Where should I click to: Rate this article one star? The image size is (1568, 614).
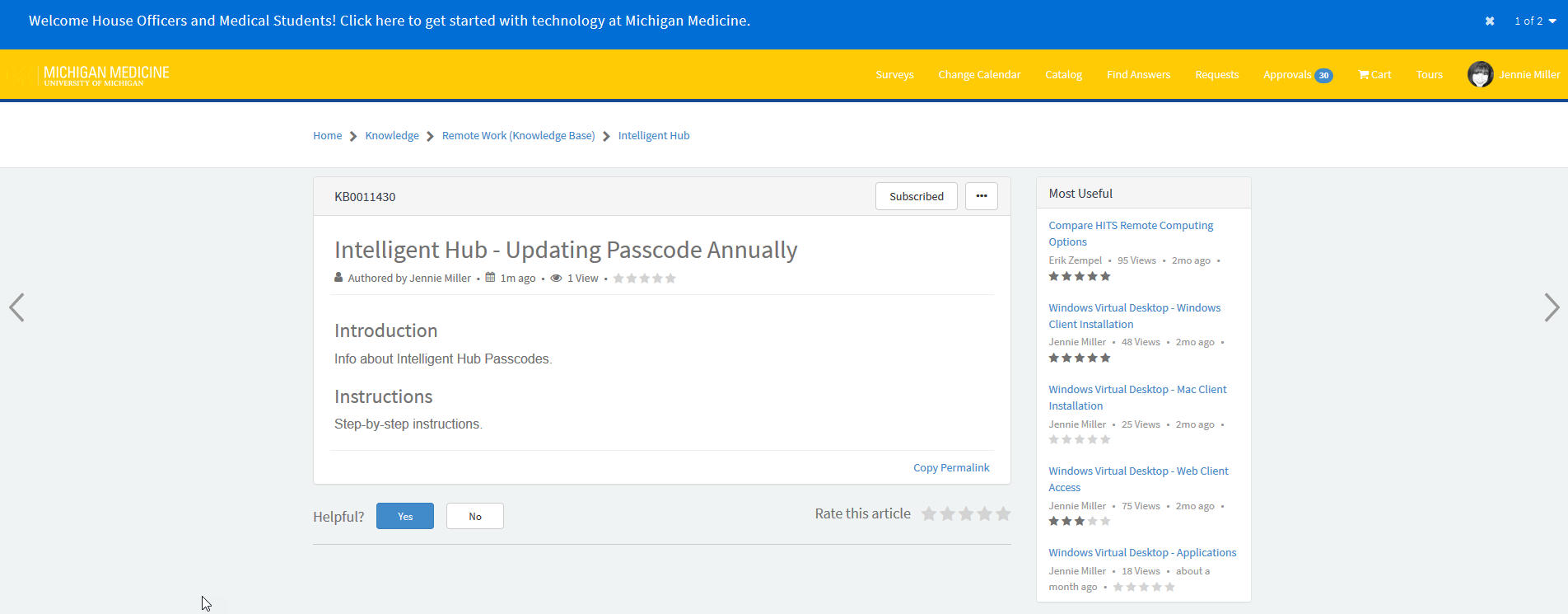pyautogui.click(x=929, y=514)
